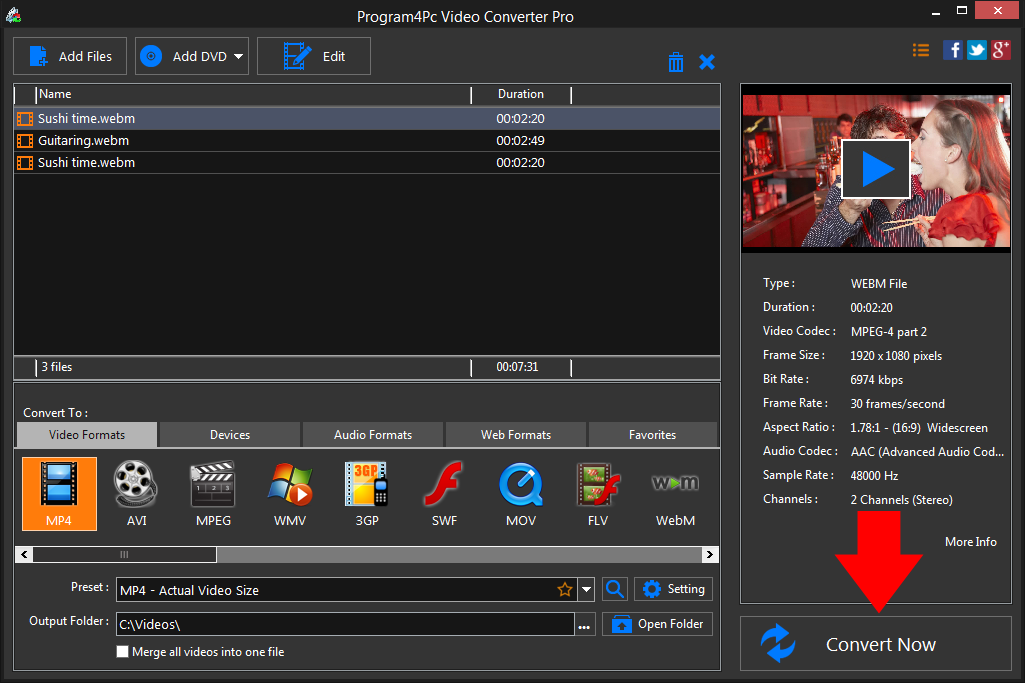This screenshot has width=1025, height=683.
Task: Toggle the orange list view icon
Action: [920, 49]
